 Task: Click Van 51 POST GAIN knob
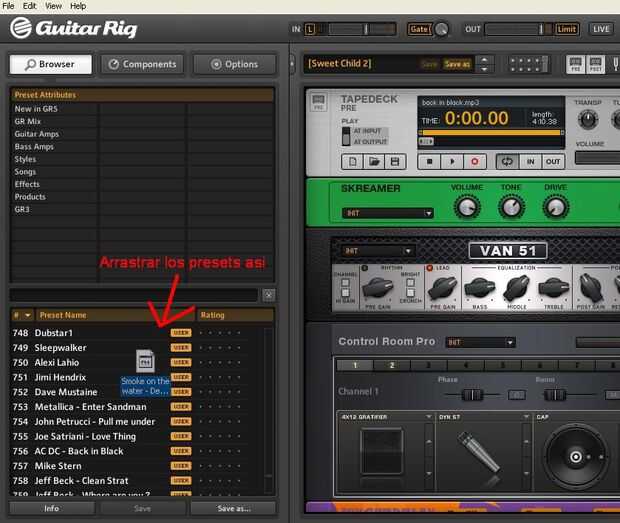(x=590, y=288)
